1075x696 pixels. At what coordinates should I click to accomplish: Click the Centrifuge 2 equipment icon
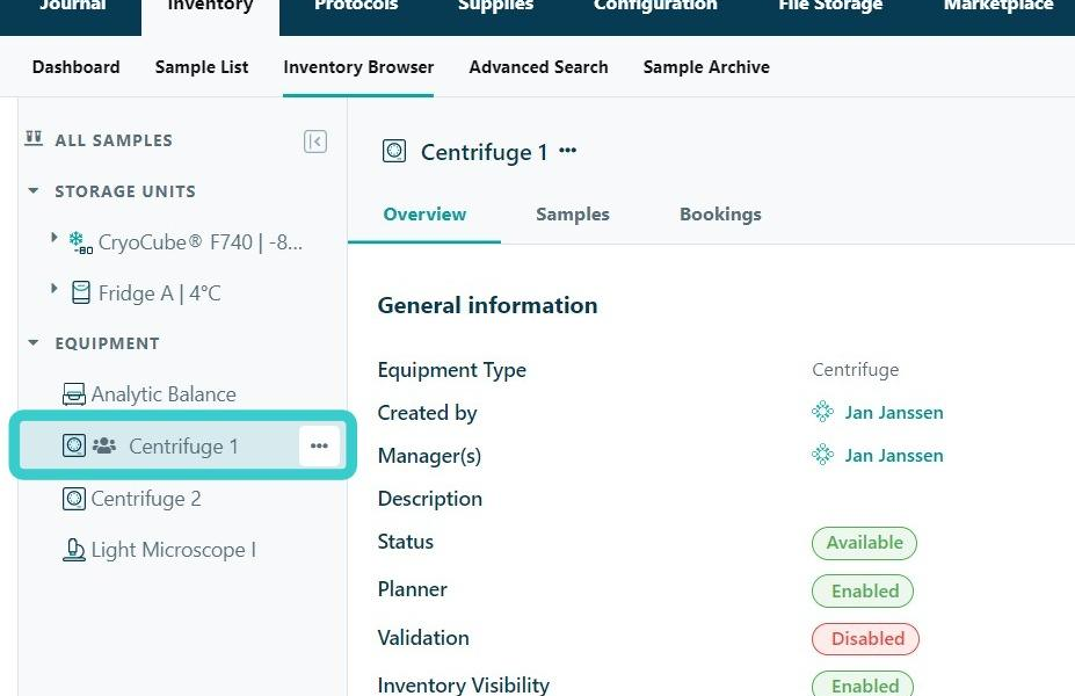[x=74, y=499]
